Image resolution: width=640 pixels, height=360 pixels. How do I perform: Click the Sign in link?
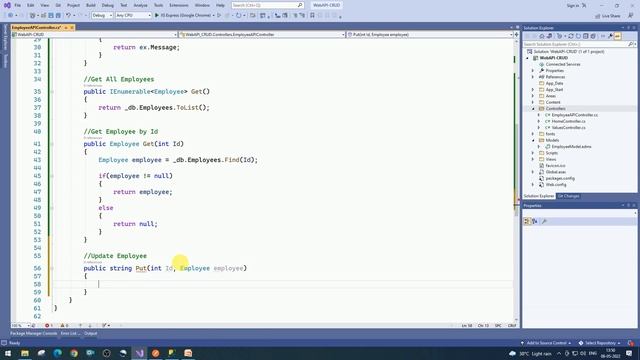573,5
